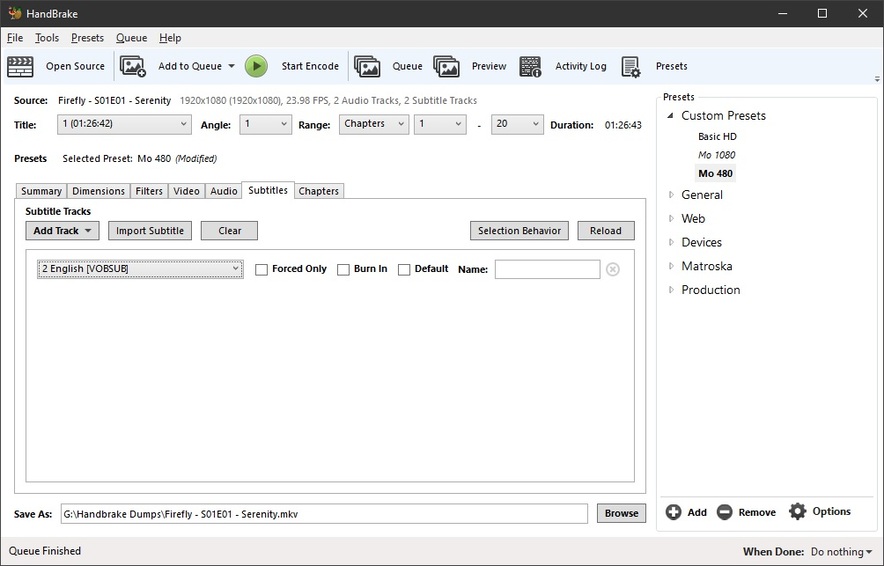
Task: Click the Start Encode label
Action: tap(310, 66)
